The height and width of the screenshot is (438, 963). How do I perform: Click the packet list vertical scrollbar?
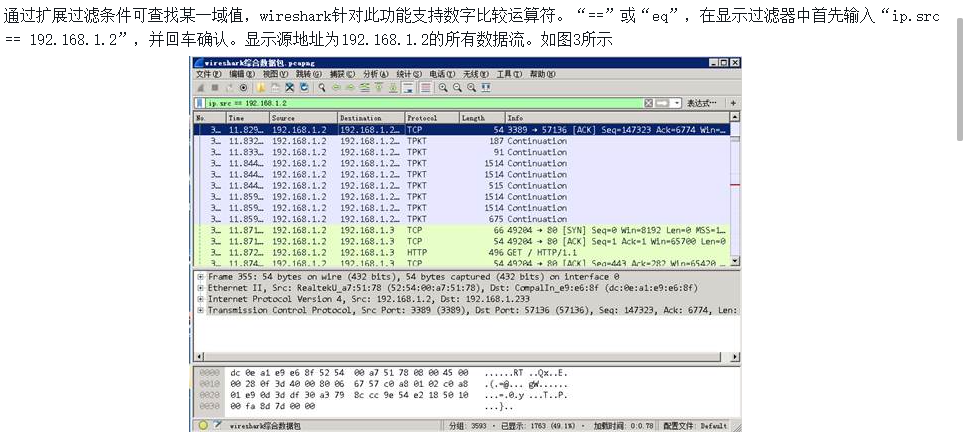[735, 189]
